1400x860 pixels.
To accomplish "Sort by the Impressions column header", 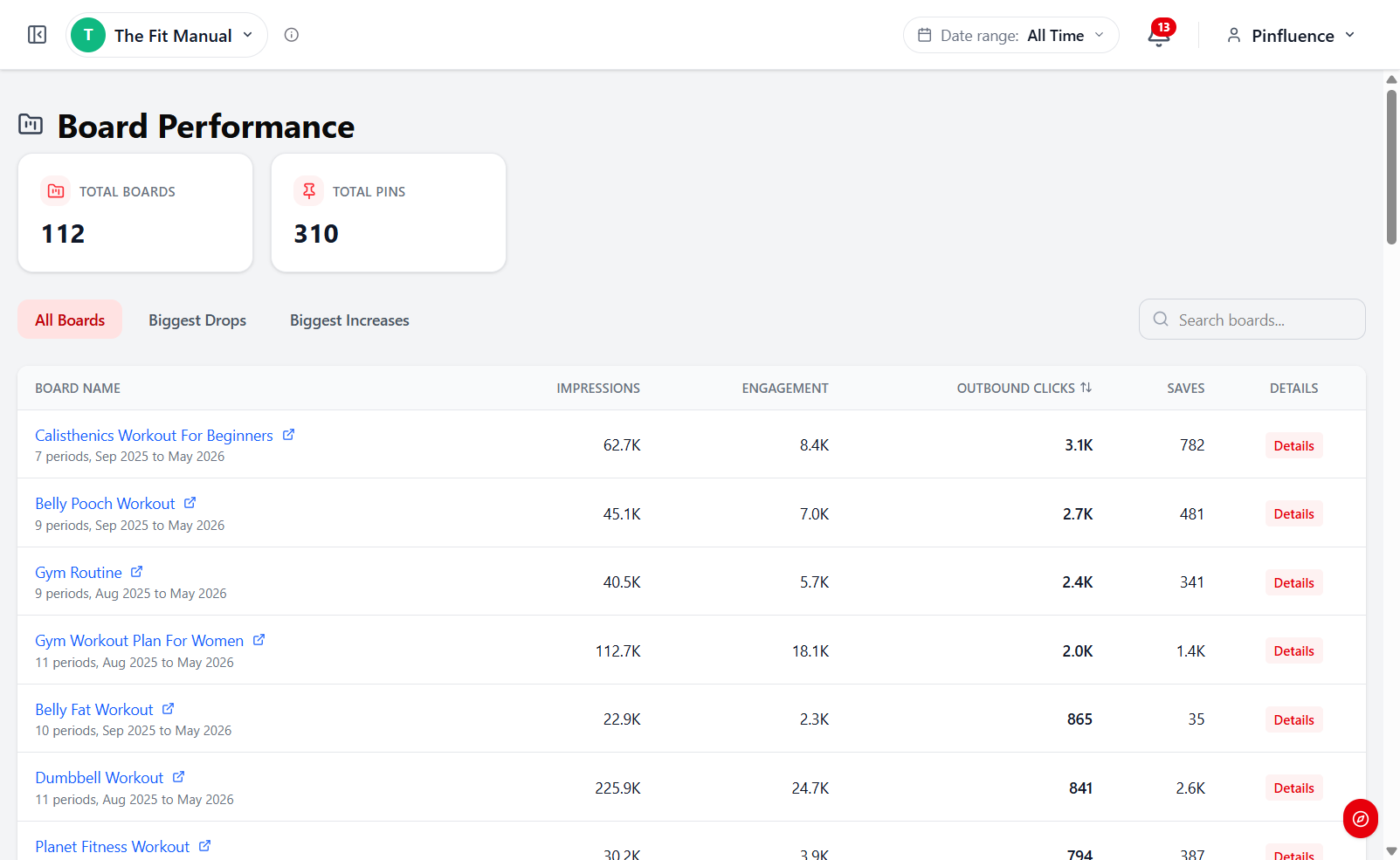I will (x=598, y=389).
